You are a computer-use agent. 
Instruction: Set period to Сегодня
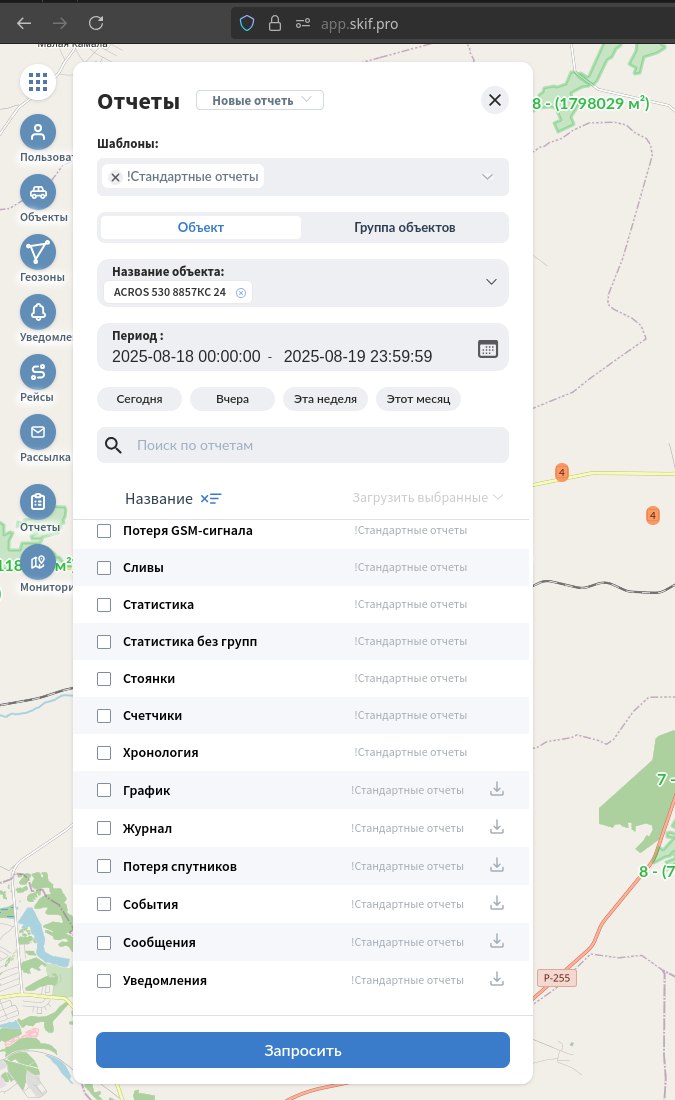[139, 399]
